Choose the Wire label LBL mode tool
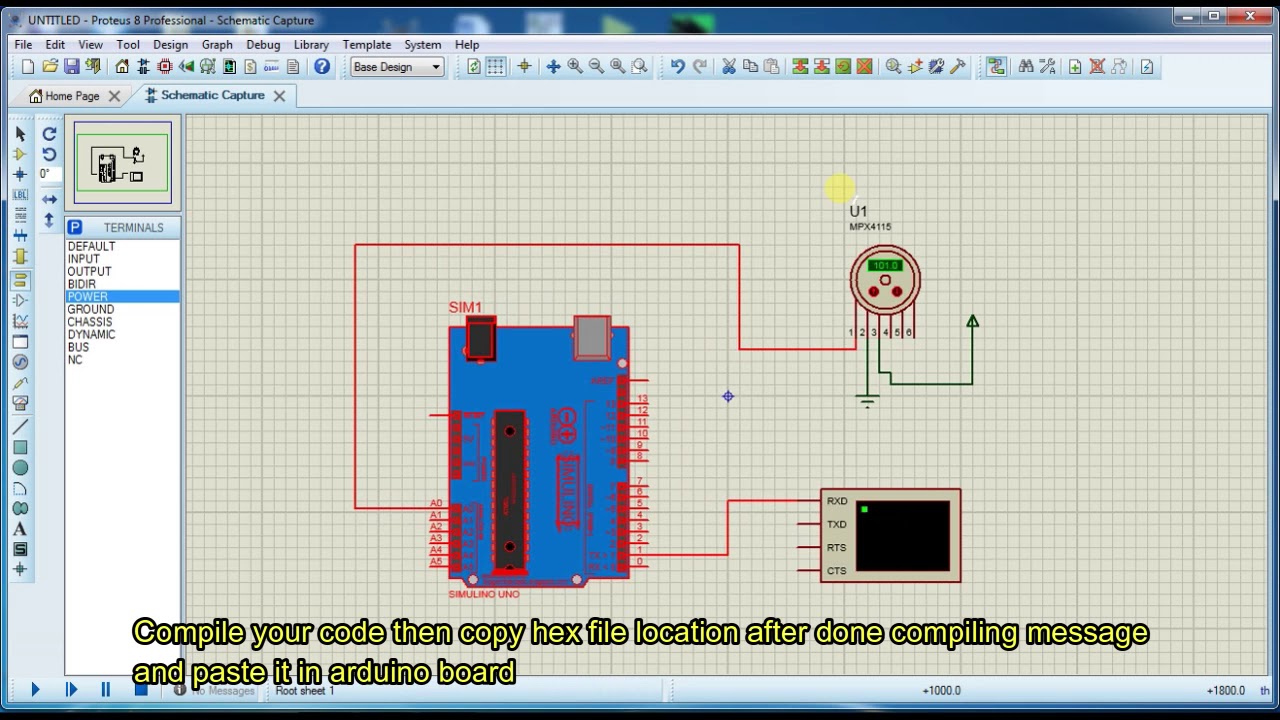This screenshot has width=1280, height=720. (20, 195)
